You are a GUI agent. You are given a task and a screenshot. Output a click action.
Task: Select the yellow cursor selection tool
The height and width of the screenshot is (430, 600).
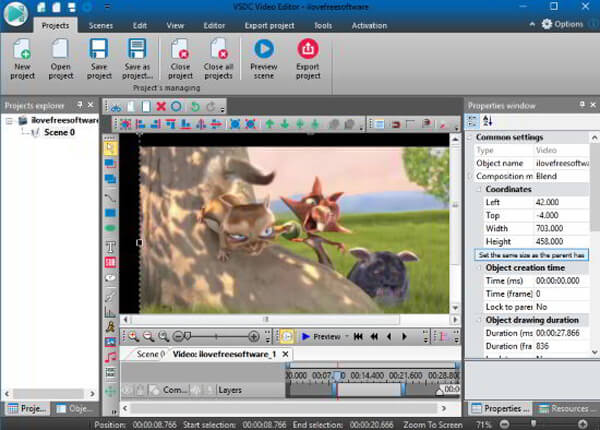tap(110, 148)
